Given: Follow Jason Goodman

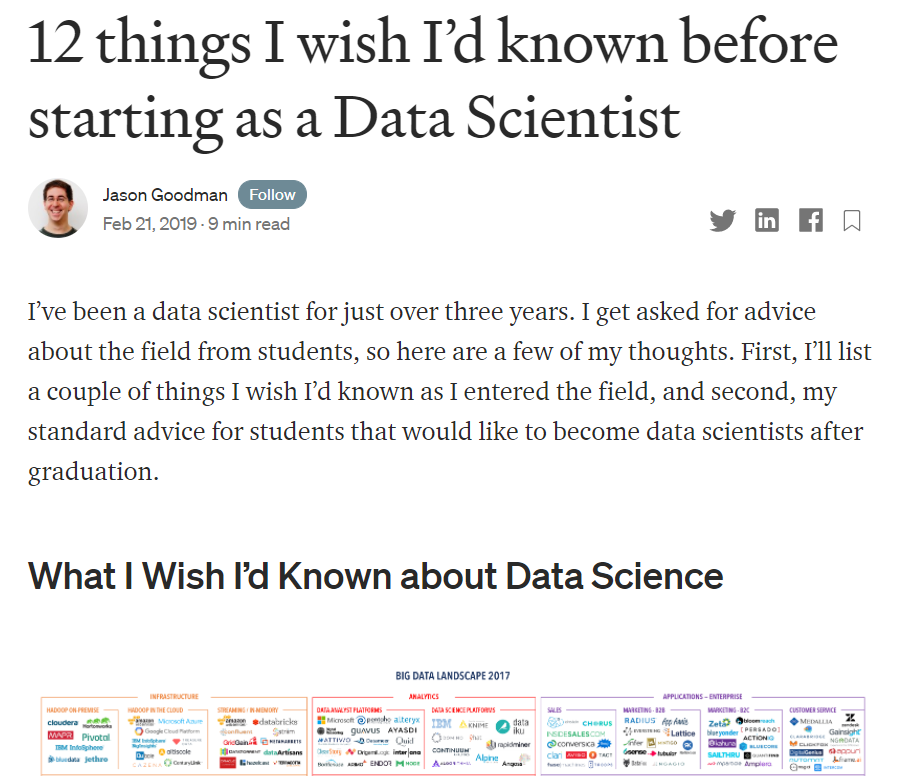Looking at the screenshot, I should 272,194.
